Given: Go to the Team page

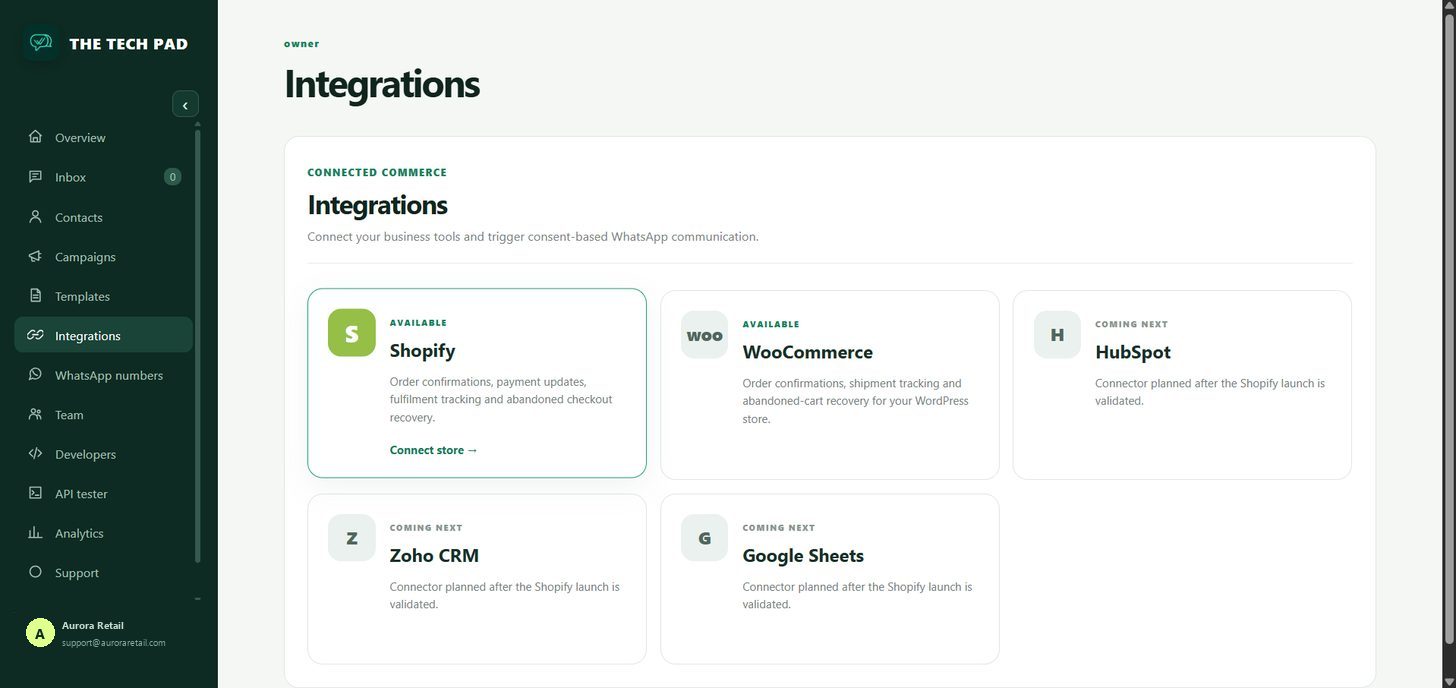Looking at the screenshot, I should click(x=103, y=415).
